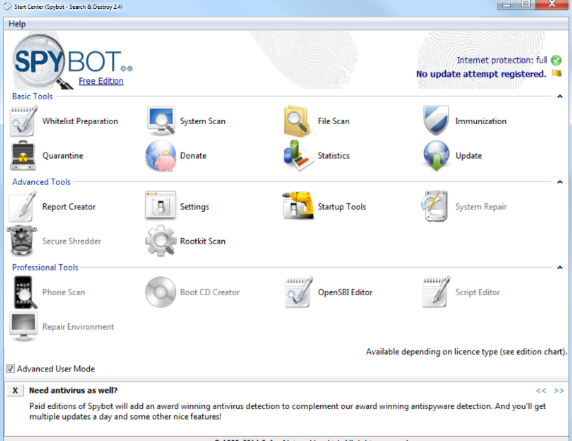Open the Quarantine briefcase icon
The image size is (572, 441).
point(23,156)
